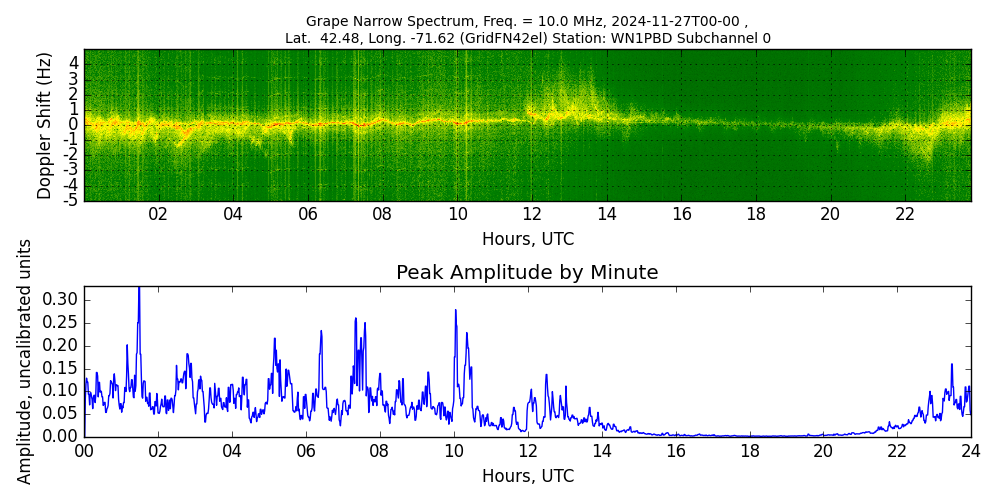
Task: Click the 0 Hz Doppler shift tick label
Action: coord(73,125)
